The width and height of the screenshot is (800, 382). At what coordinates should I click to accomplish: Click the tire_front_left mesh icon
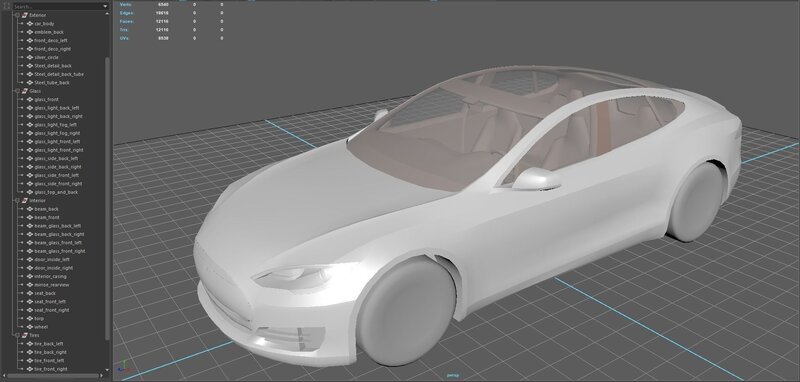point(30,361)
